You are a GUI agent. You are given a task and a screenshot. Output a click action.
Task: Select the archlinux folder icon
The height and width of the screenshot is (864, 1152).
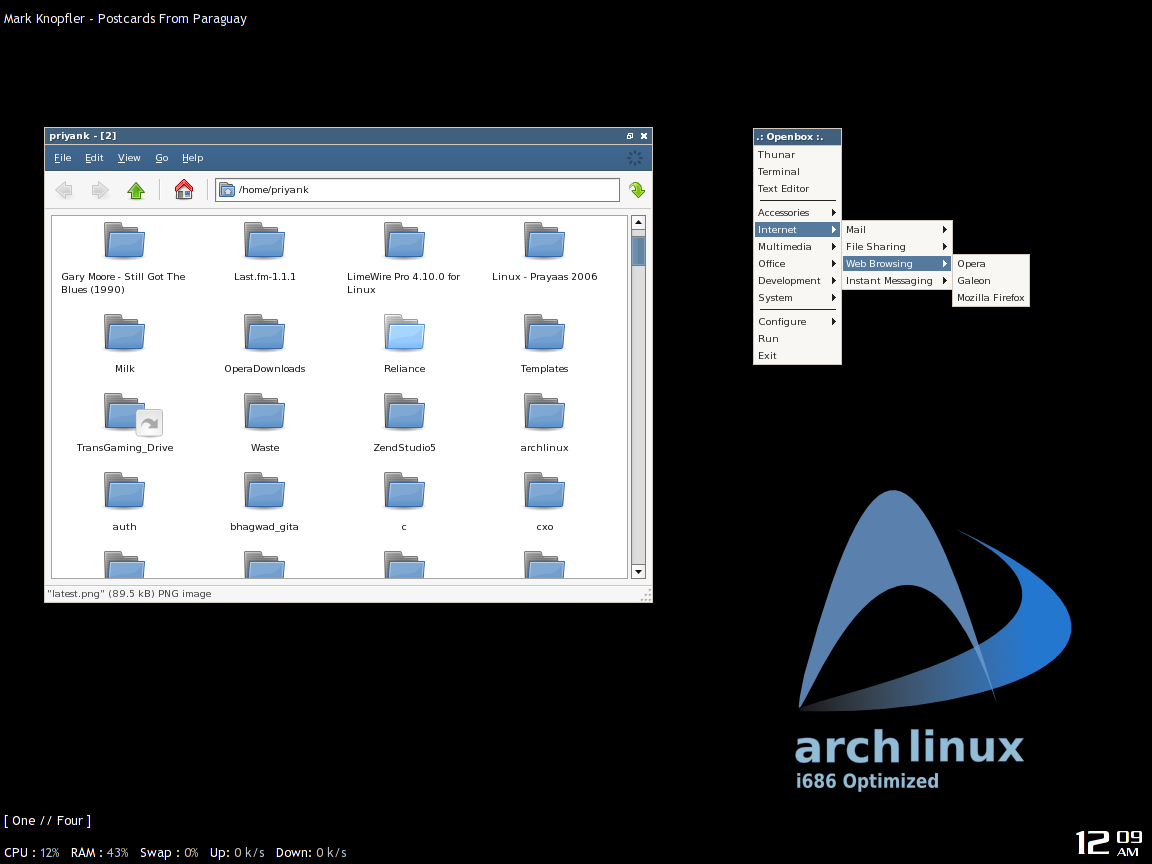[x=544, y=411]
